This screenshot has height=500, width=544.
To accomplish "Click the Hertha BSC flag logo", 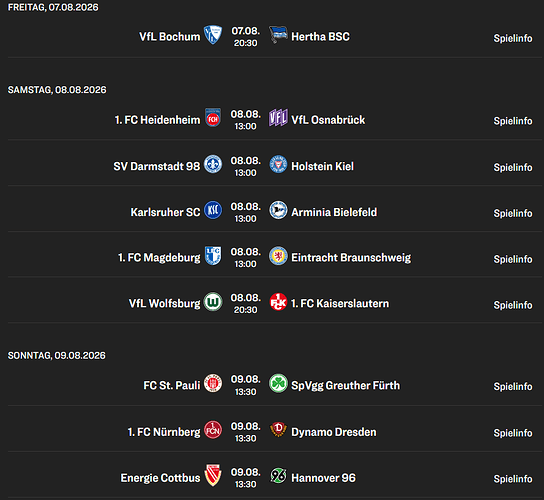I will click(278, 35).
